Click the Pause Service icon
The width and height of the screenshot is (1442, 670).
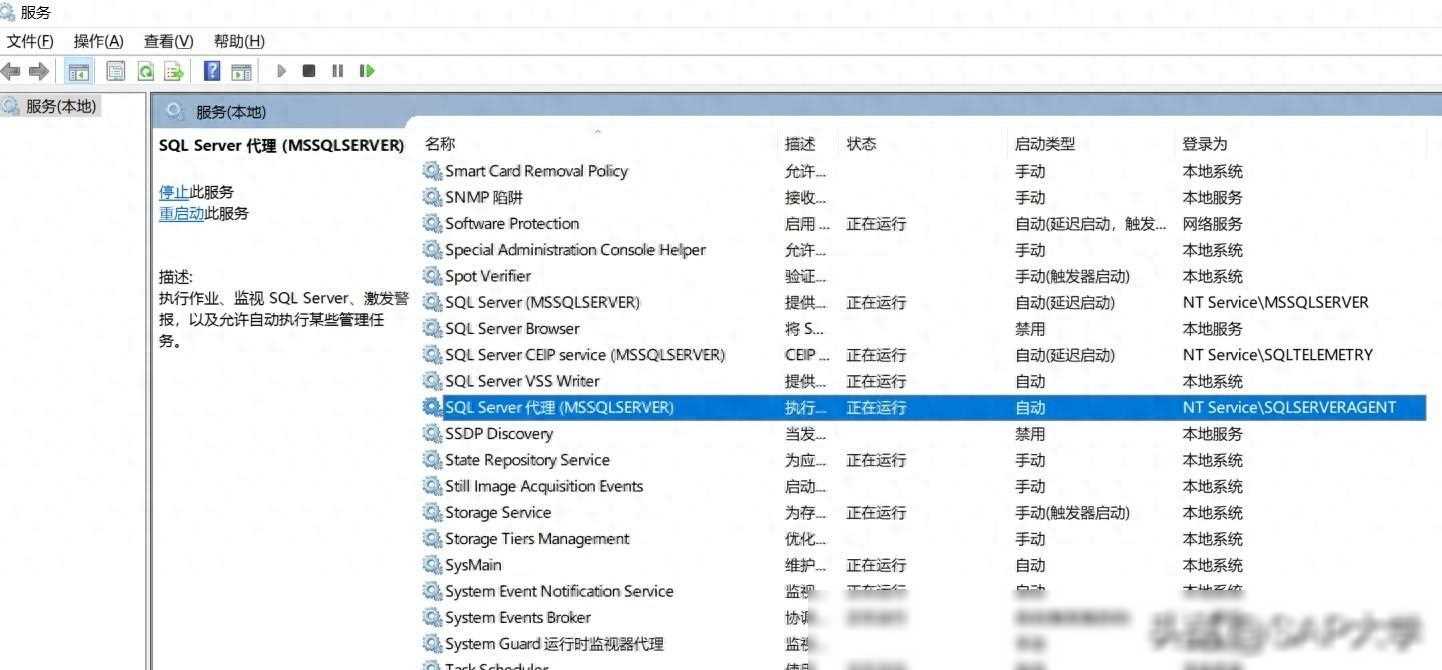point(337,71)
